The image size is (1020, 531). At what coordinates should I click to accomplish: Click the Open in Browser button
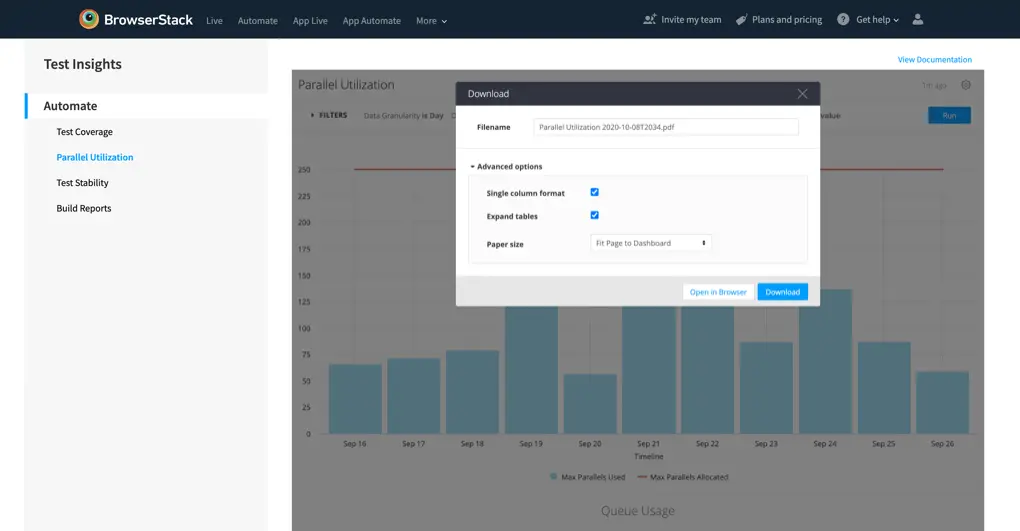coord(718,292)
